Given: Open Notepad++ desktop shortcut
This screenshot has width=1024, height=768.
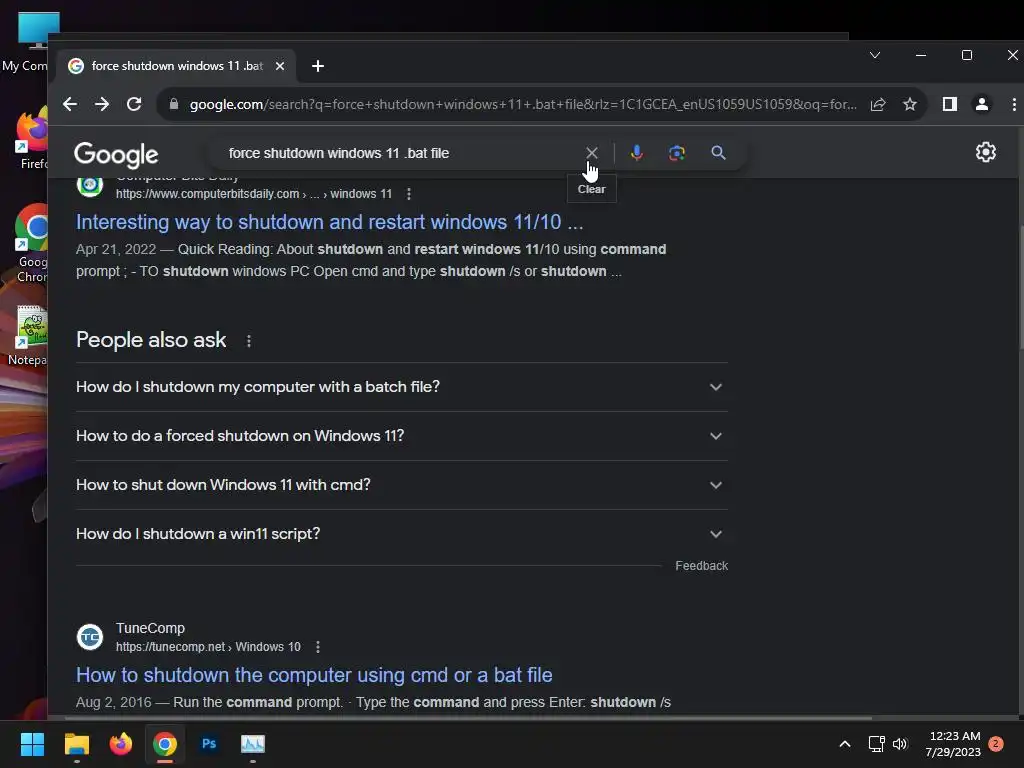Looking at the screenshot, I should (x=27, y=335).
